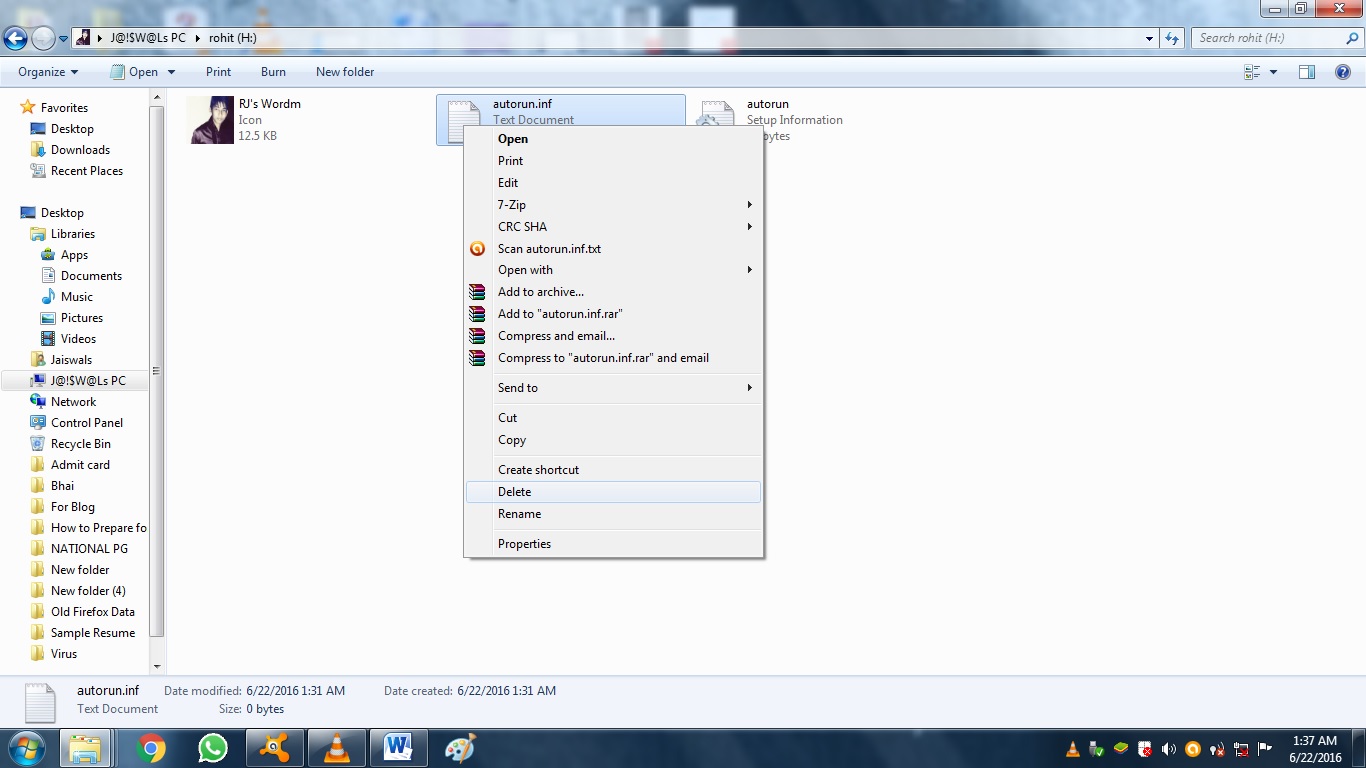The image size is (1366, 768).
Task: Toggle the preview pane on
Action: [1306, 71]
